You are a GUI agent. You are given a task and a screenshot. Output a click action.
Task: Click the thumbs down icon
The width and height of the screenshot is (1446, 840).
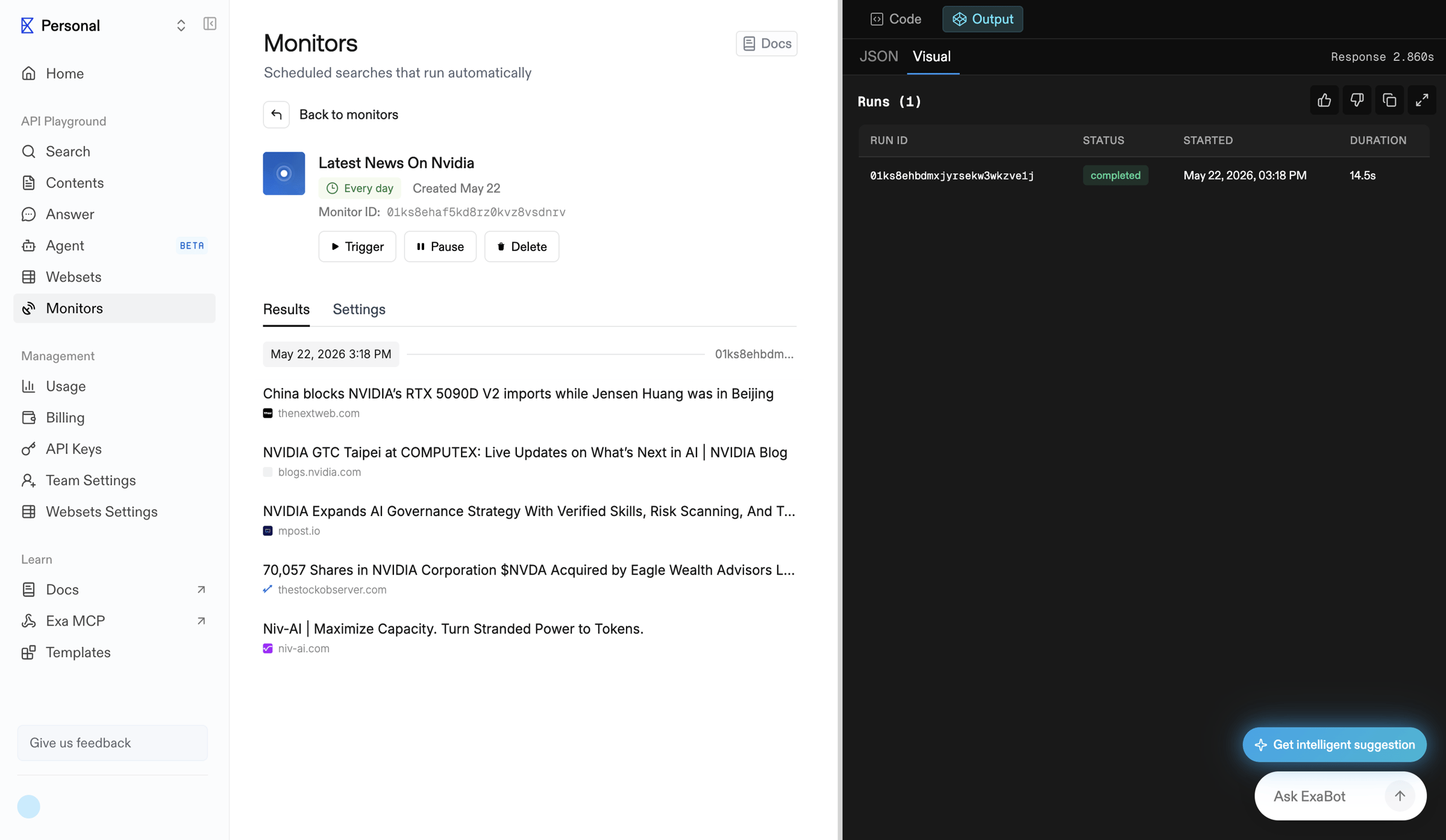(1357, 100)
